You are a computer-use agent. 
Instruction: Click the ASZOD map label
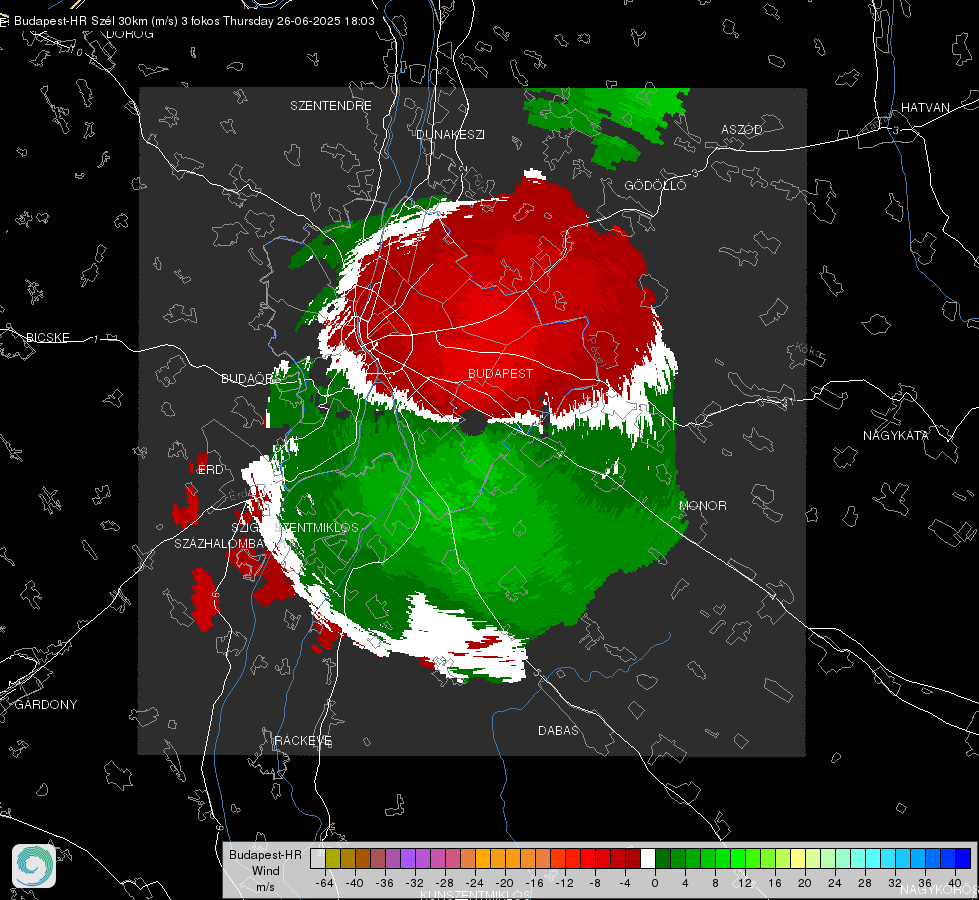[x=742, y=129]
